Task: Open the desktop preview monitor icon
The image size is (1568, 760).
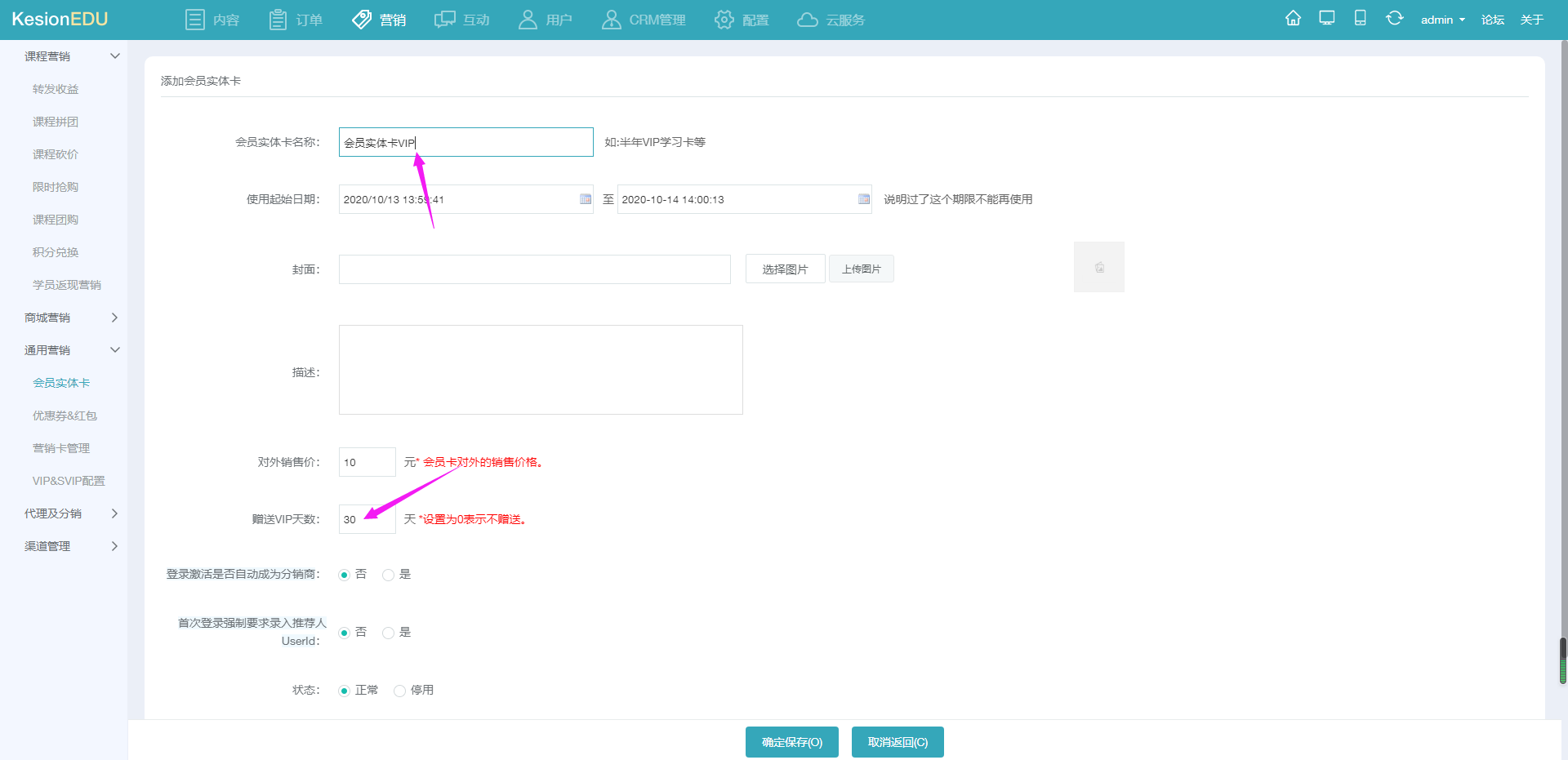Action: (x=1327, y=18)
